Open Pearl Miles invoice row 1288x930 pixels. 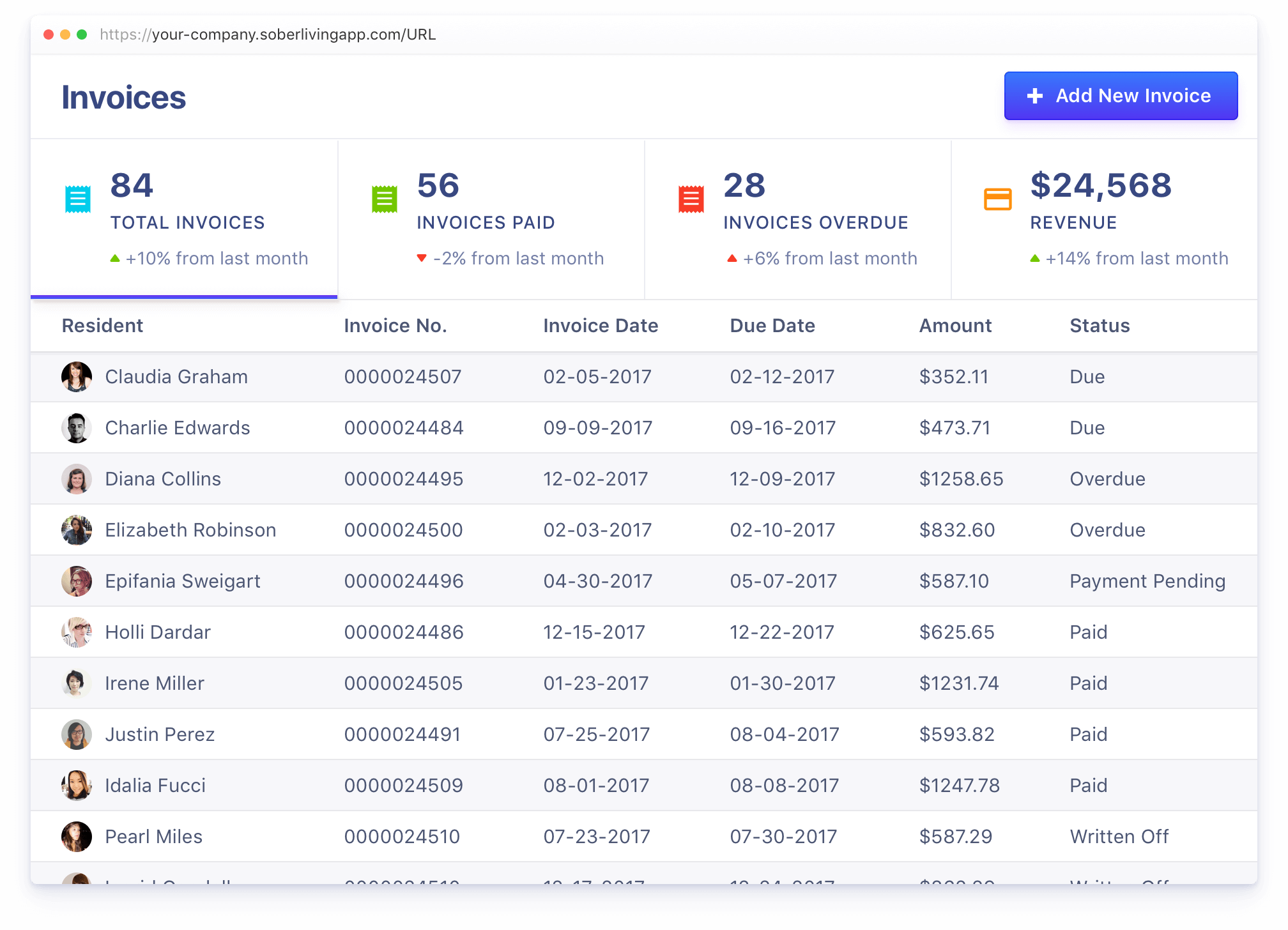(644, 837)
